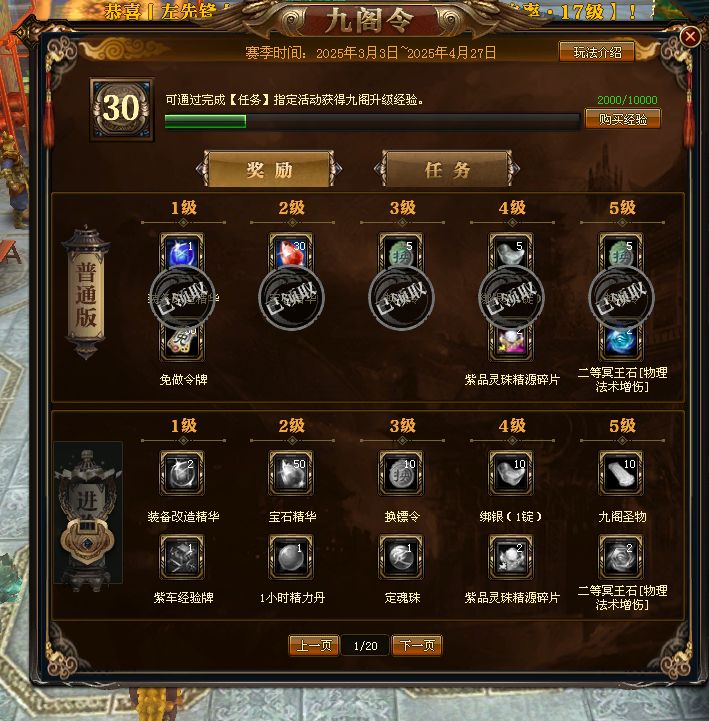This screenshot has height=721, width=709.
Task: Switch to the 奖励 tab
Action: coord(269,170)
